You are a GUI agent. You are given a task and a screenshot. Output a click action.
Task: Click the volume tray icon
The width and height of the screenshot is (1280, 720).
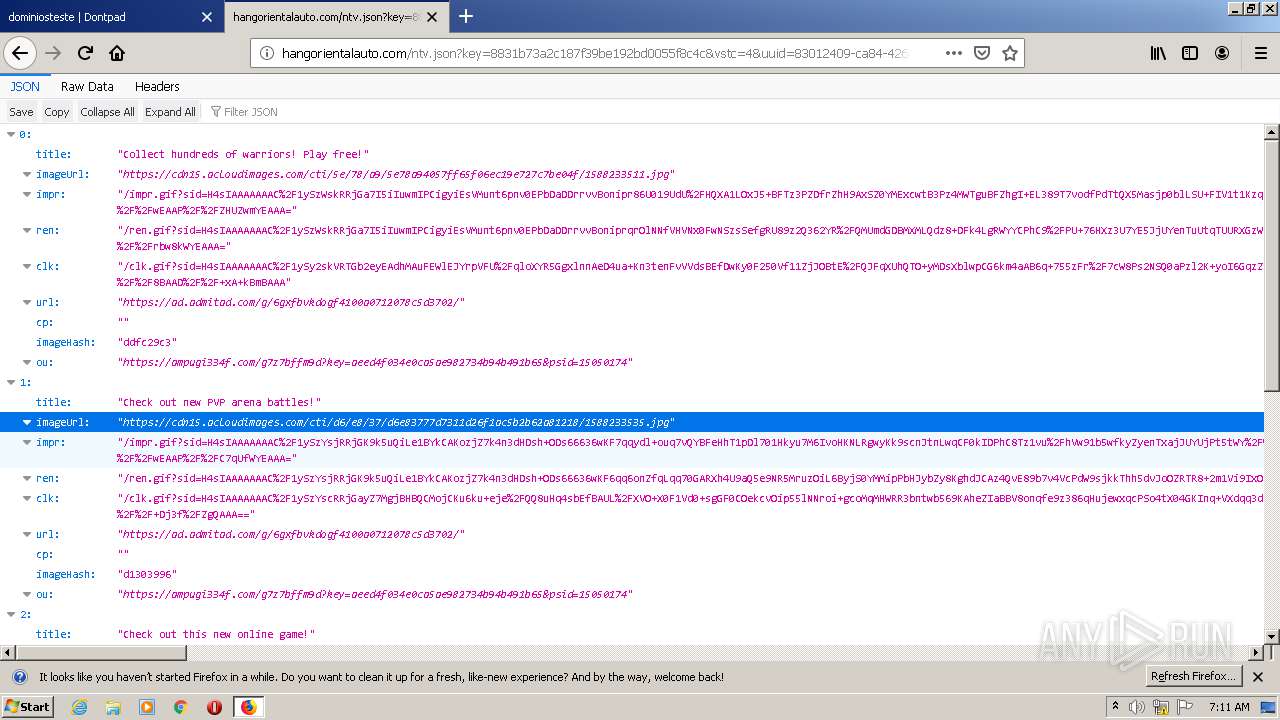point(1137,707)
